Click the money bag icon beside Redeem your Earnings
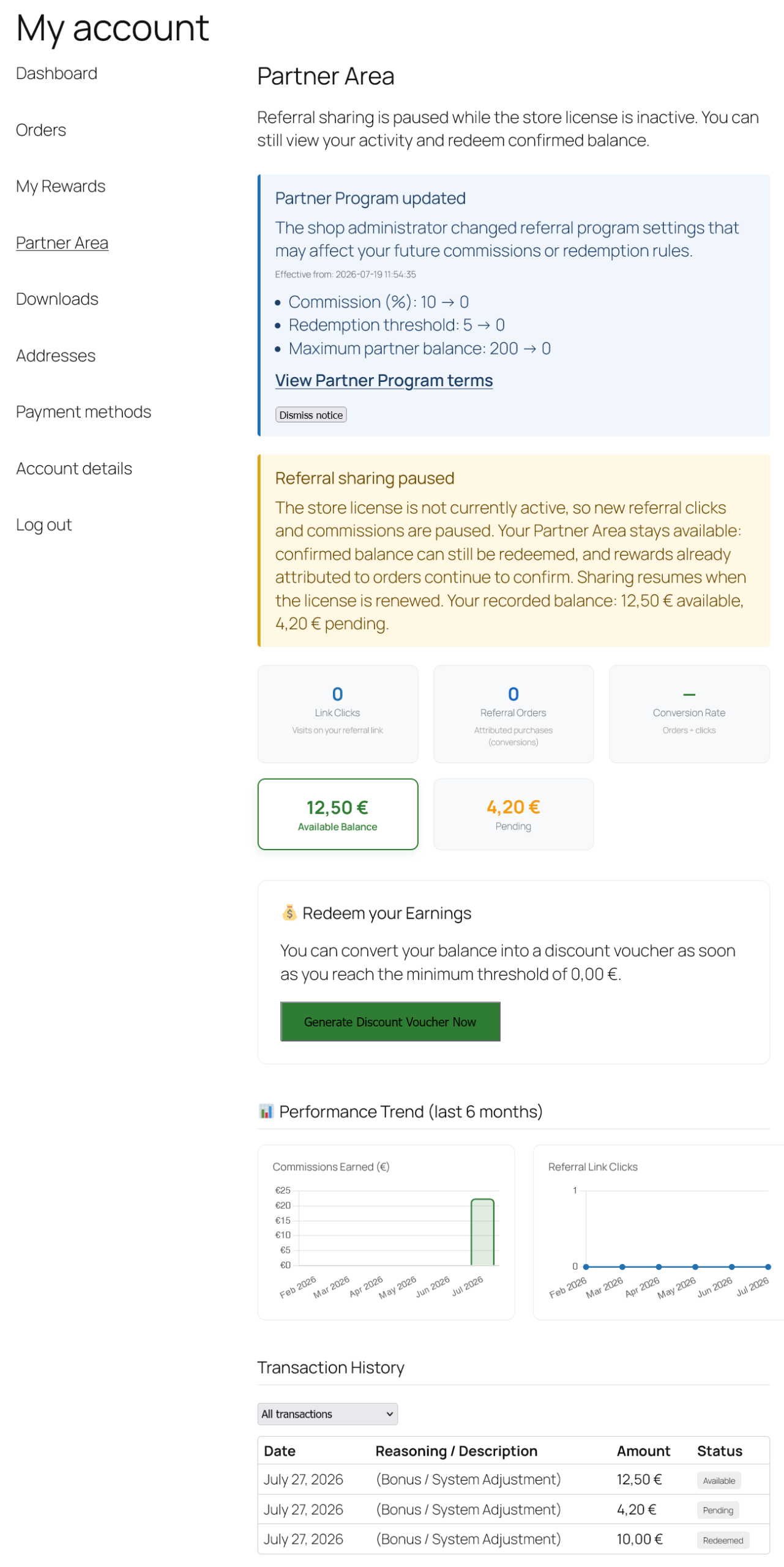 click(x=289, y=913)
